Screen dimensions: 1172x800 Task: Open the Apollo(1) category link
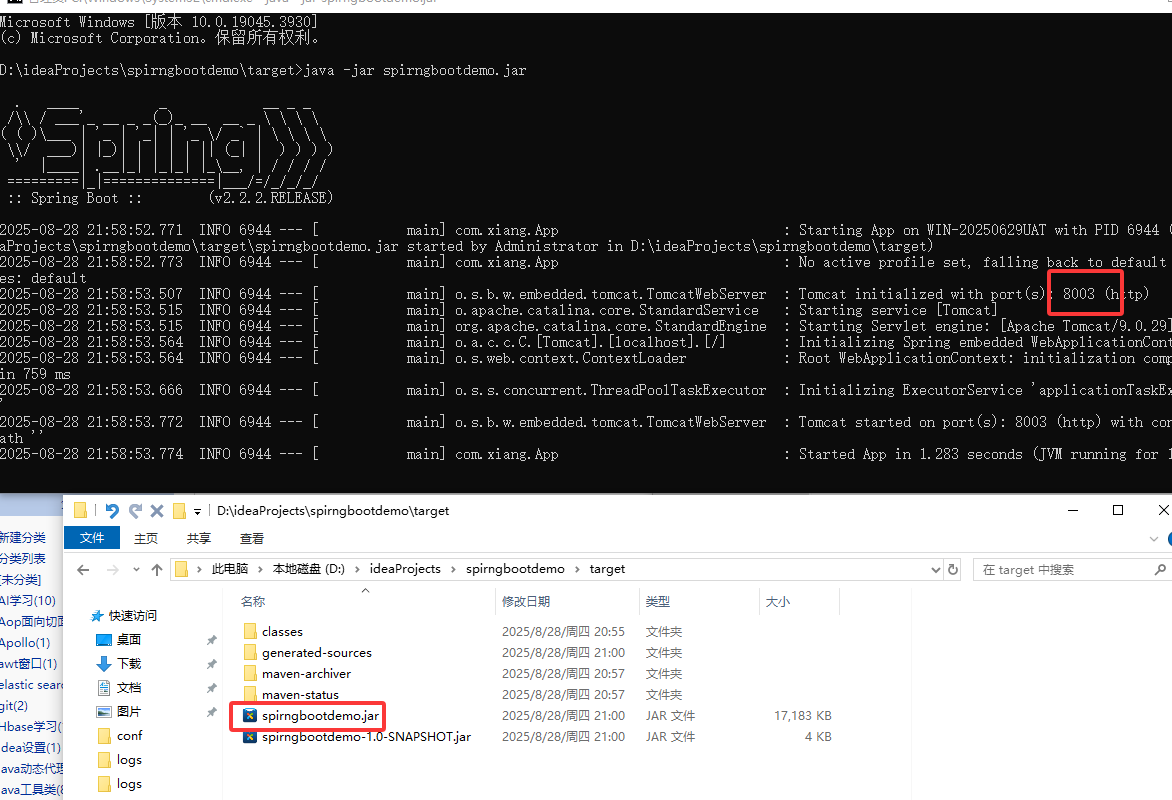pos(25,642)
